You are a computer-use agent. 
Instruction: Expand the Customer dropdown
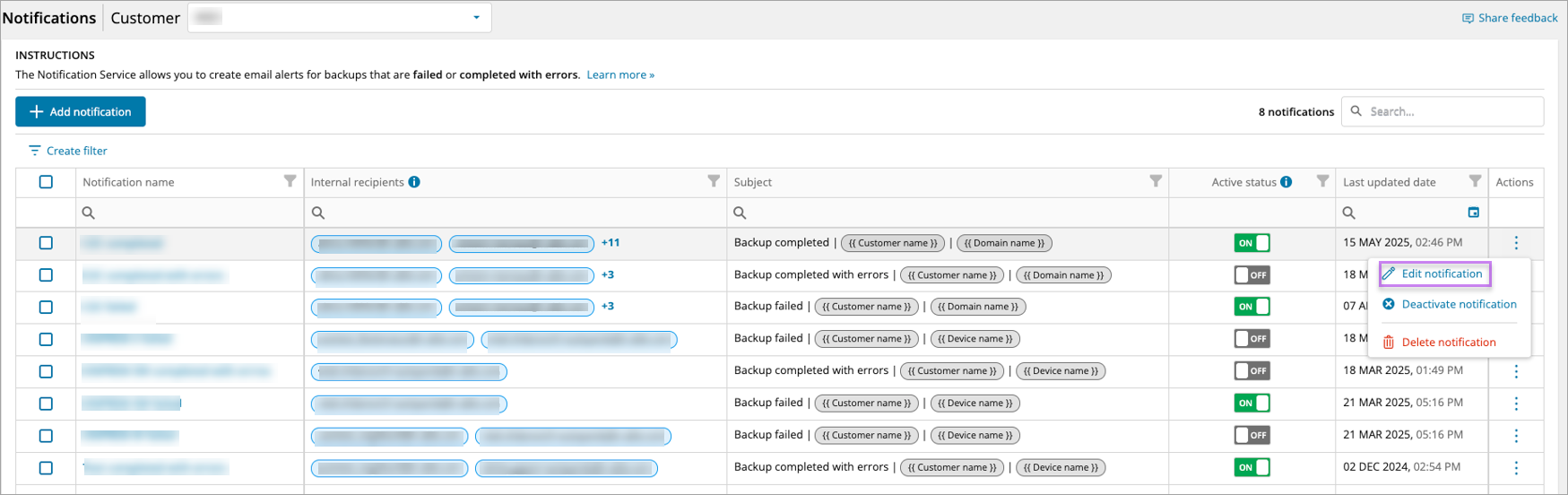point(340,18)
